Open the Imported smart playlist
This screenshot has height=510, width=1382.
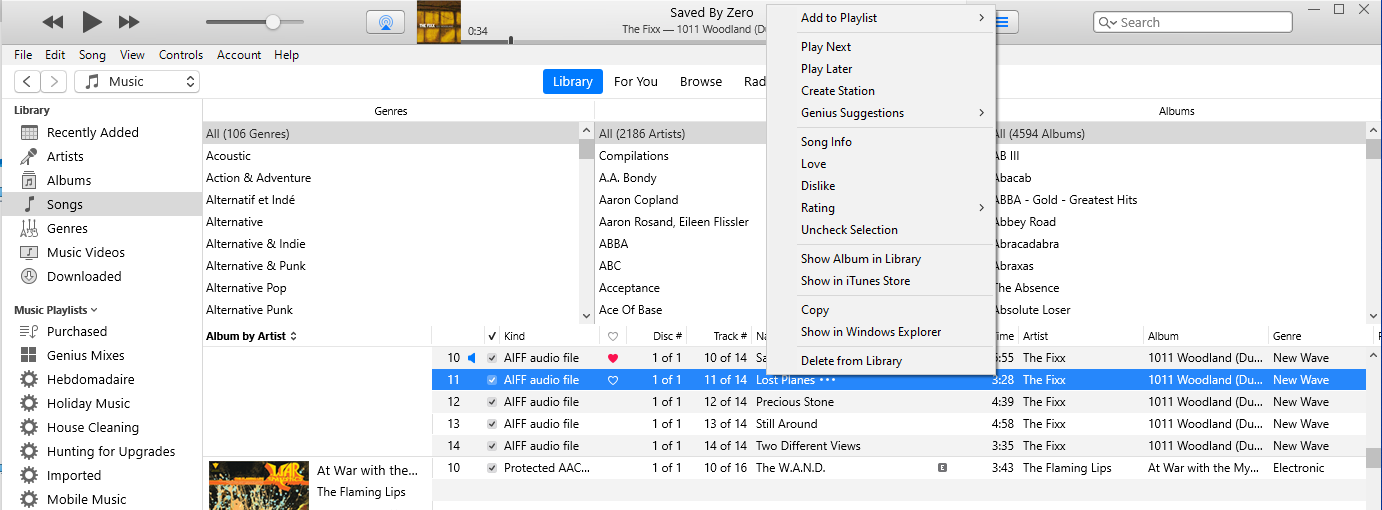pos(73,475)
